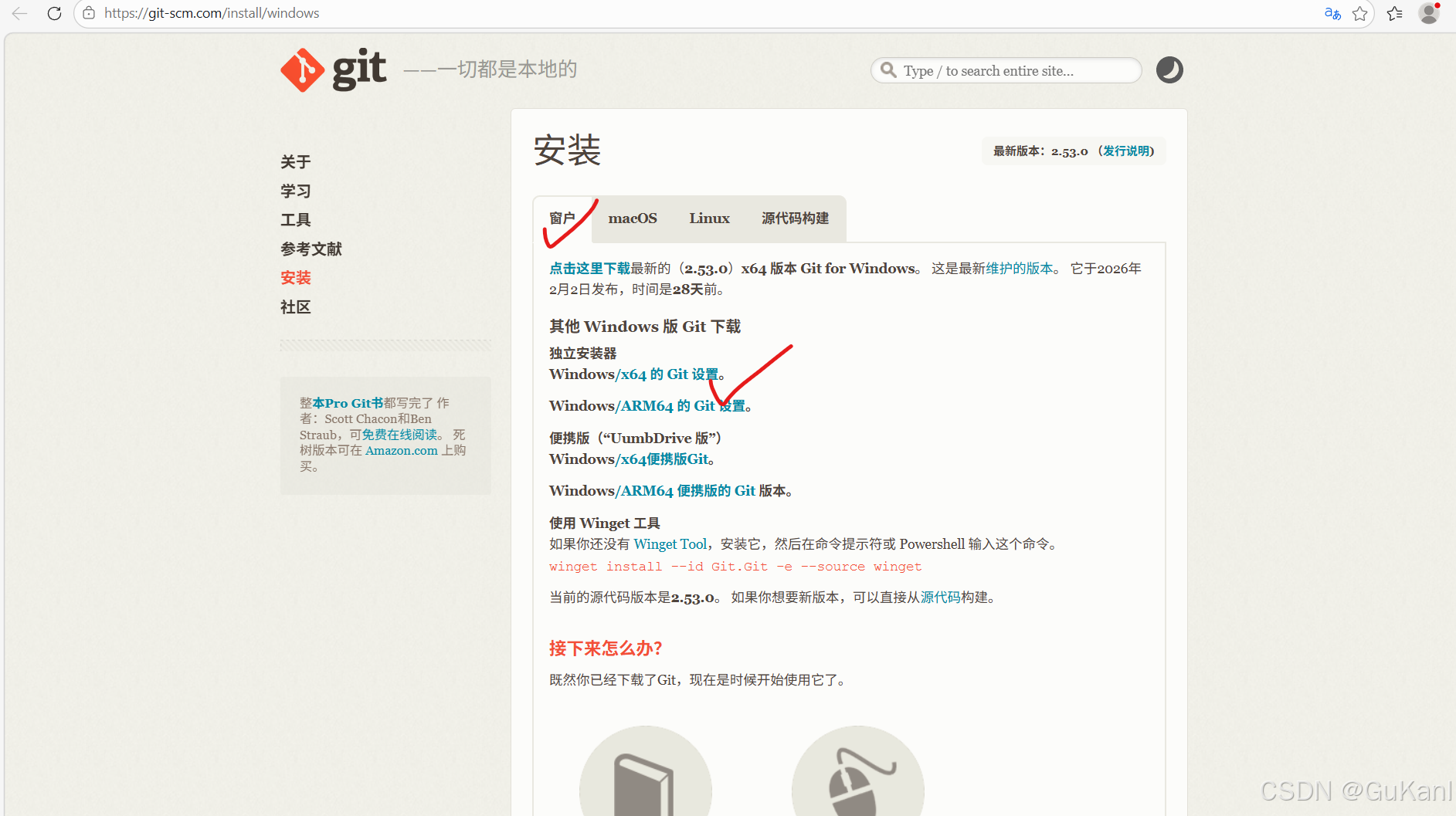Open 工具 in sidebar
The image size is (1456, 816).
click(x=295, y=220)
